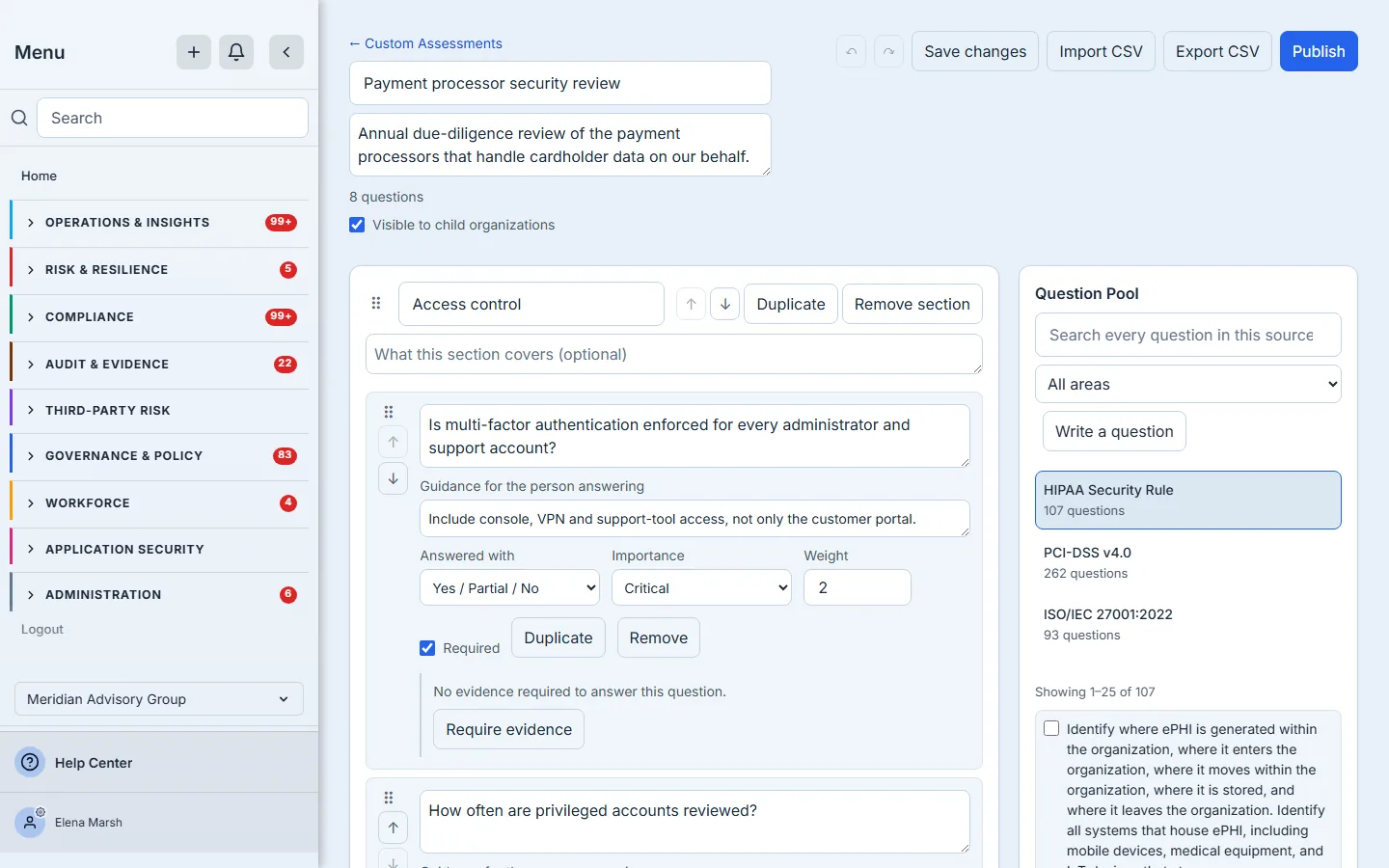Go to Home in the sidebar
The width and height of the screenshot is (1389, 868).
tap(39, 176)
